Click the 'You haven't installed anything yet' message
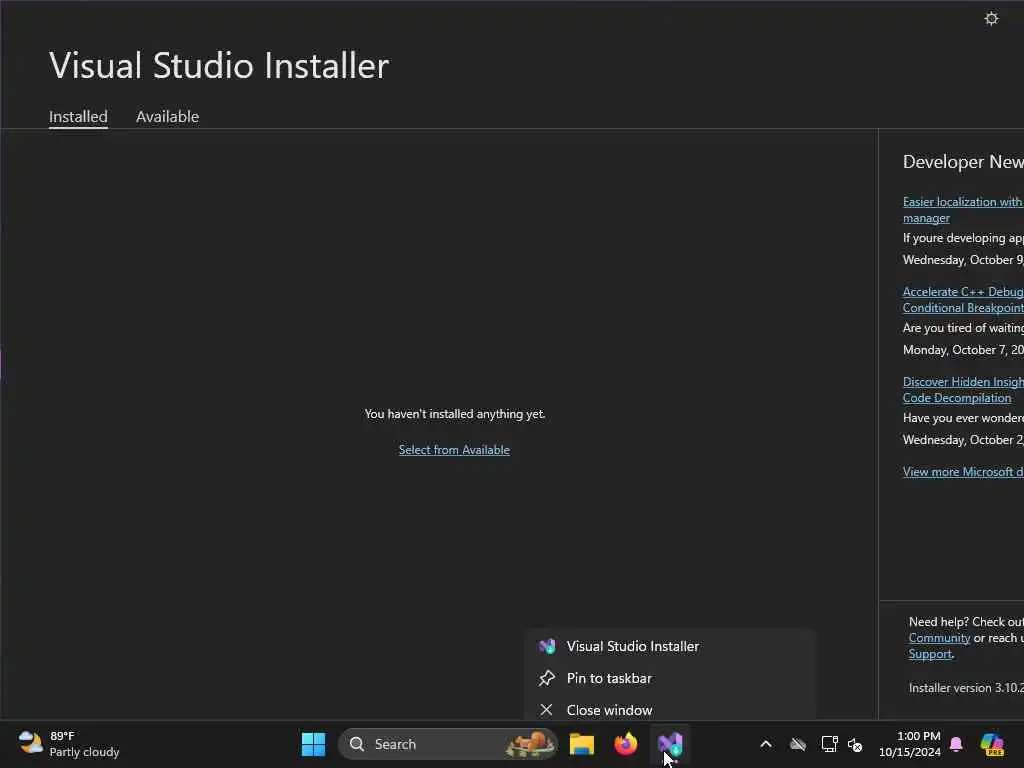The width and height of the screenshot is (1024, 768). [455, 414]
